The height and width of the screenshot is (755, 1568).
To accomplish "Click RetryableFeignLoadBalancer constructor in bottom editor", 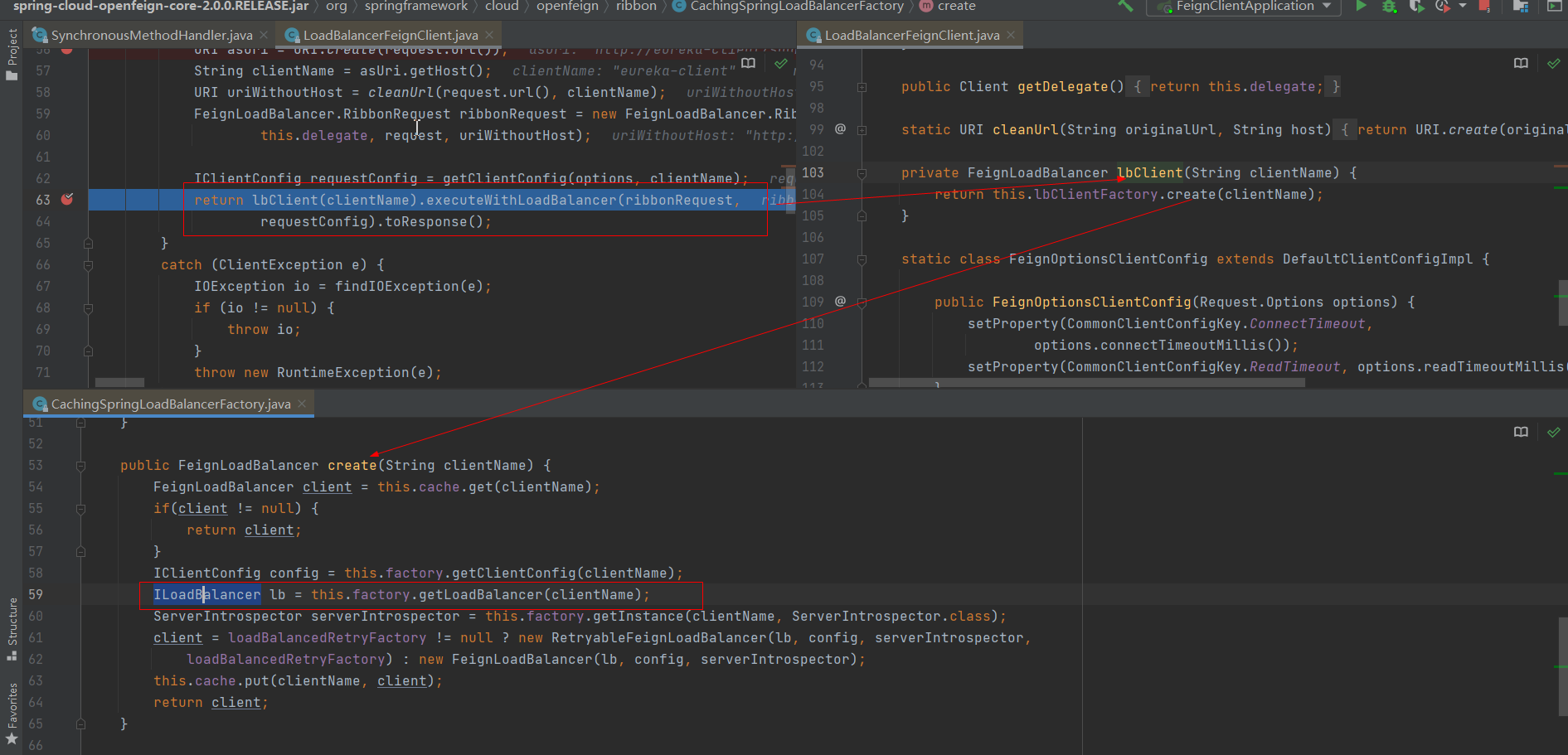I will [x=661, y=637].
